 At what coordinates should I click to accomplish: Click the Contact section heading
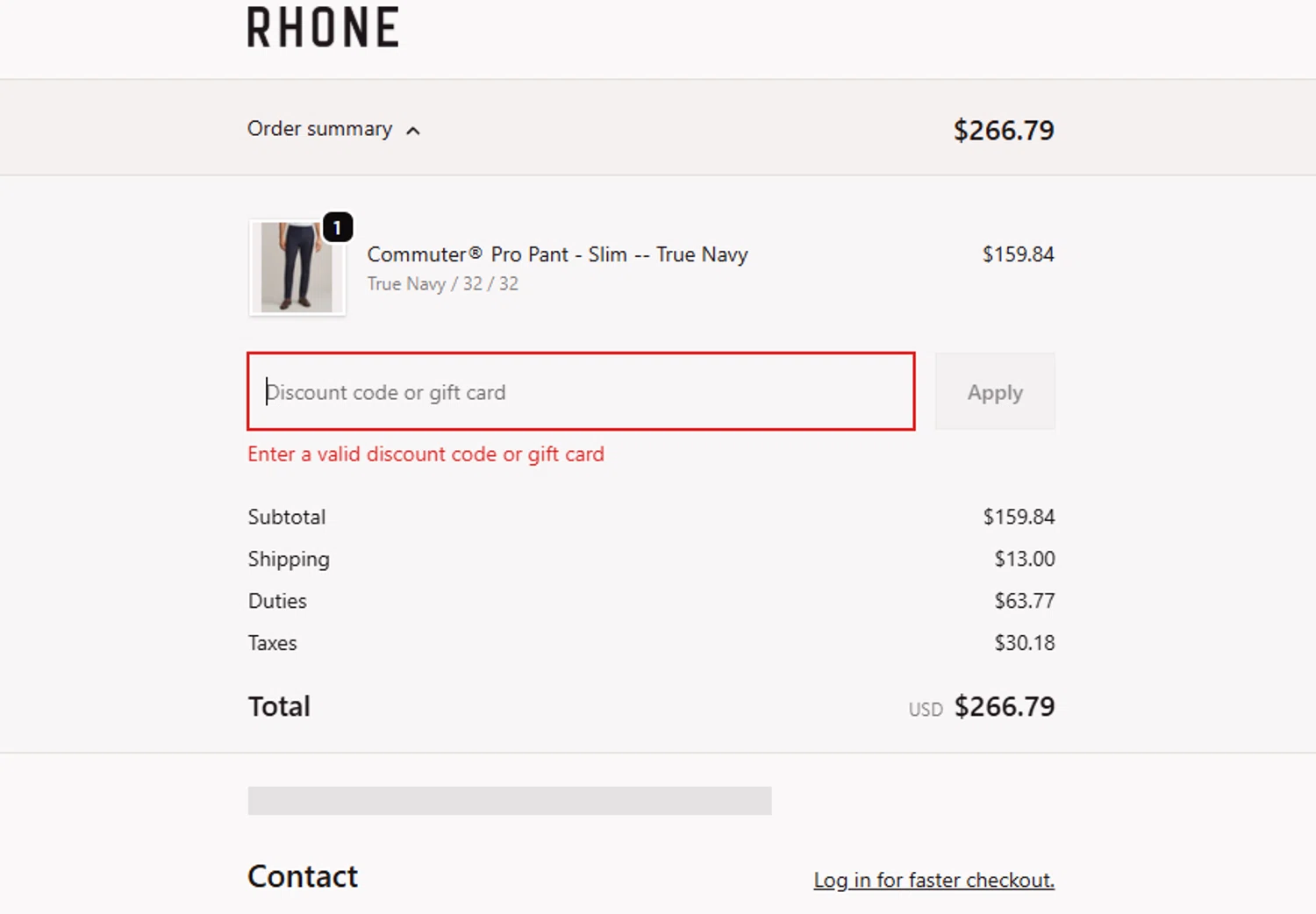[x=303, y=876]
